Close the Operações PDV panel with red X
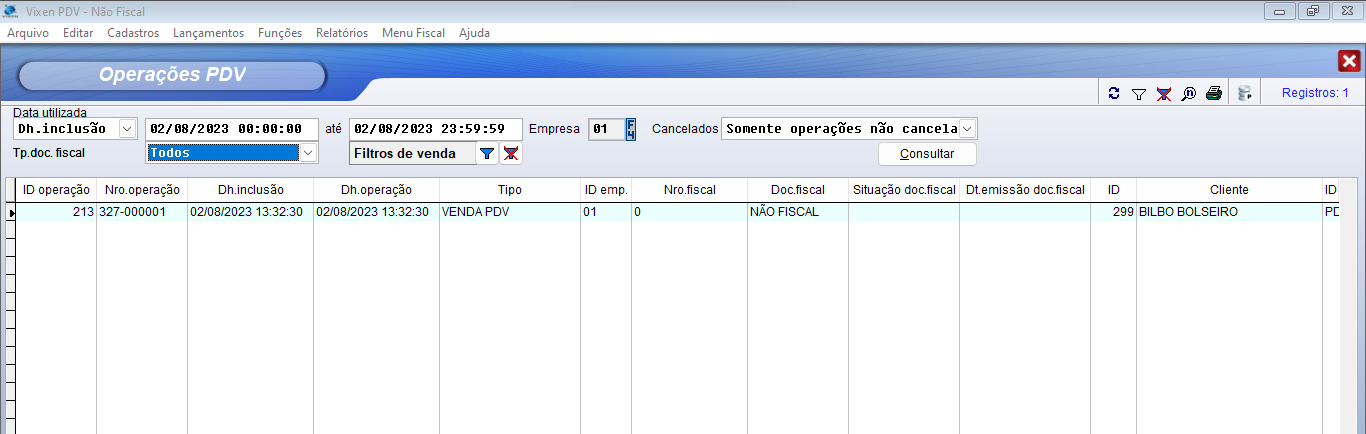The image size is (1366, 434). 1348,61
